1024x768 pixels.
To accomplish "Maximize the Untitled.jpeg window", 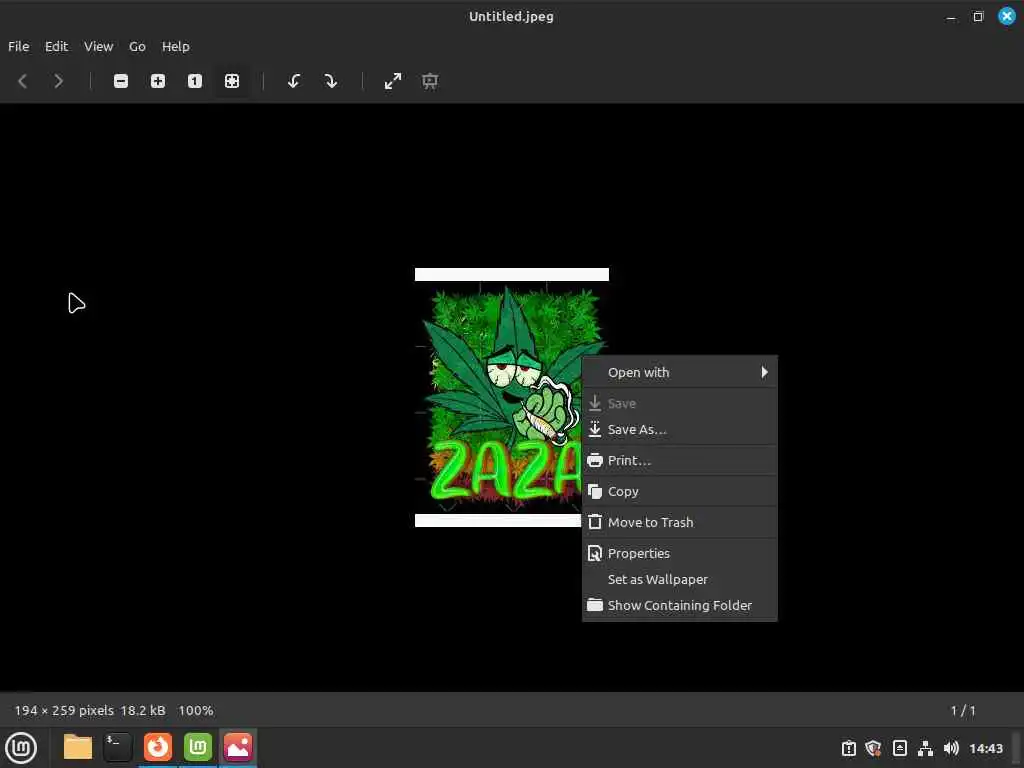I will tap(978, 17).
